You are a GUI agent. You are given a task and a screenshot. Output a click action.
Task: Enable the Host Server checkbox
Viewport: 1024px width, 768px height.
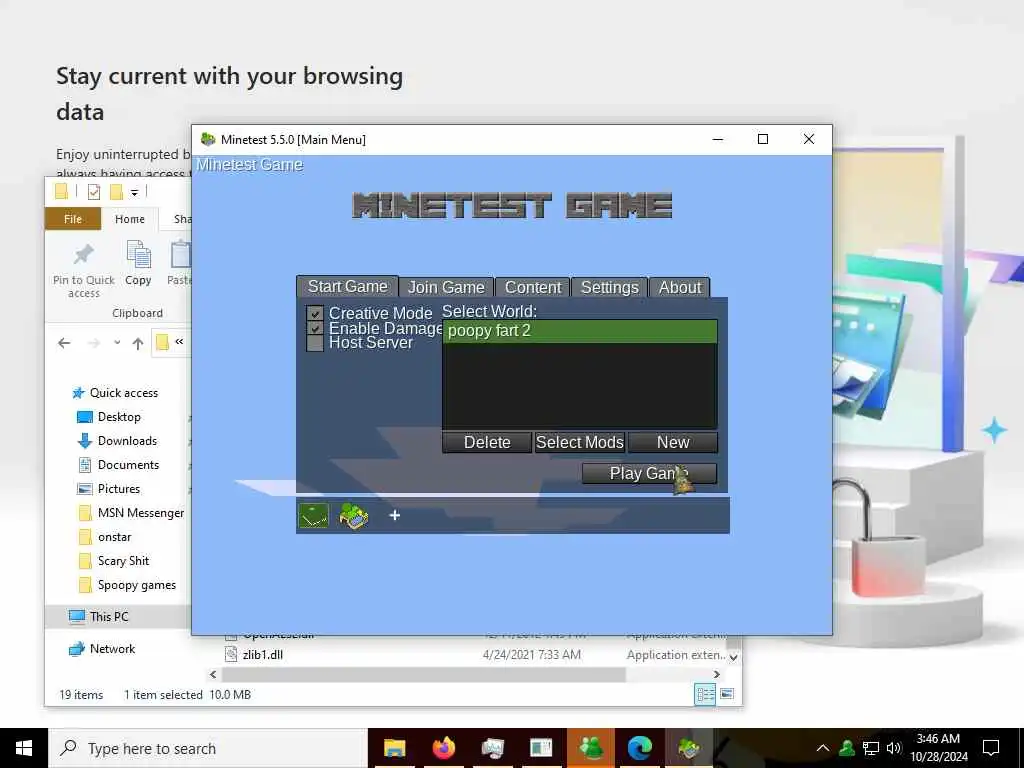315,343
